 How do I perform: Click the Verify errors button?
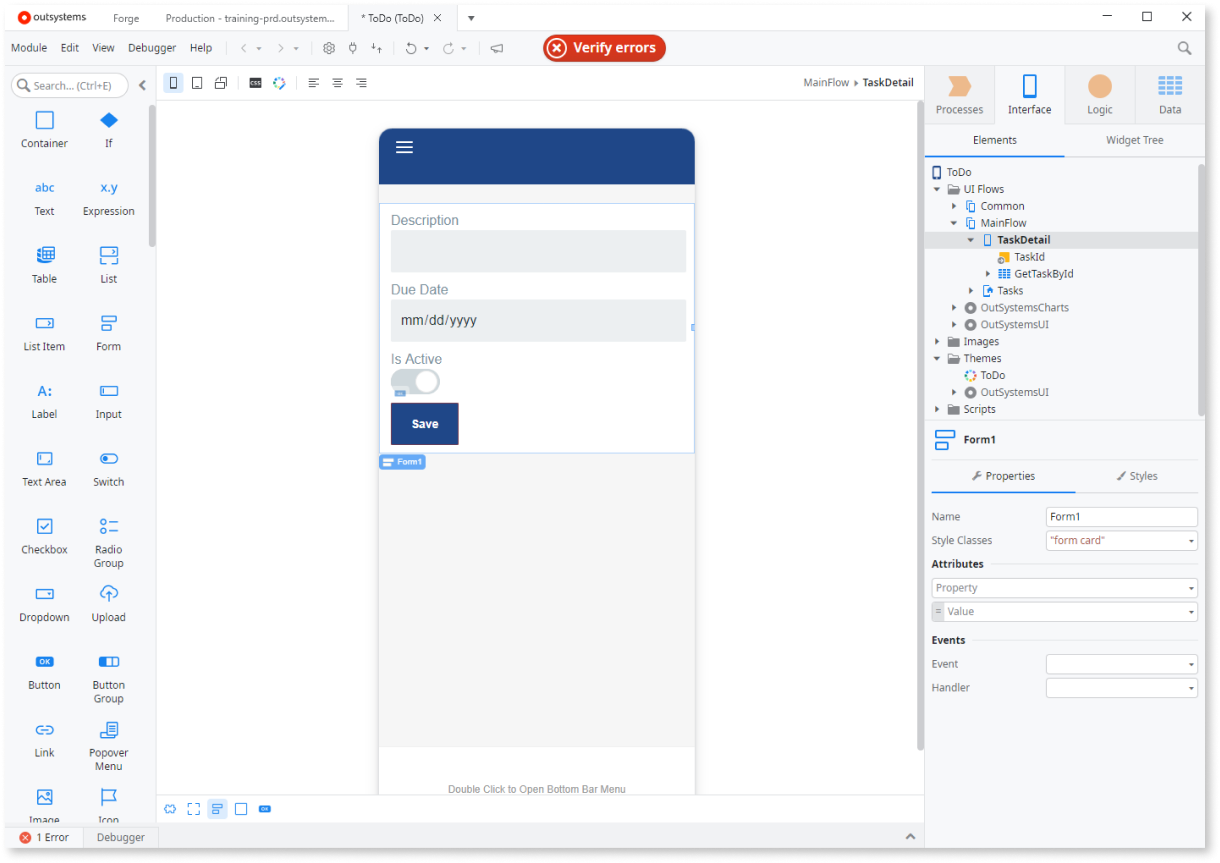604,47
